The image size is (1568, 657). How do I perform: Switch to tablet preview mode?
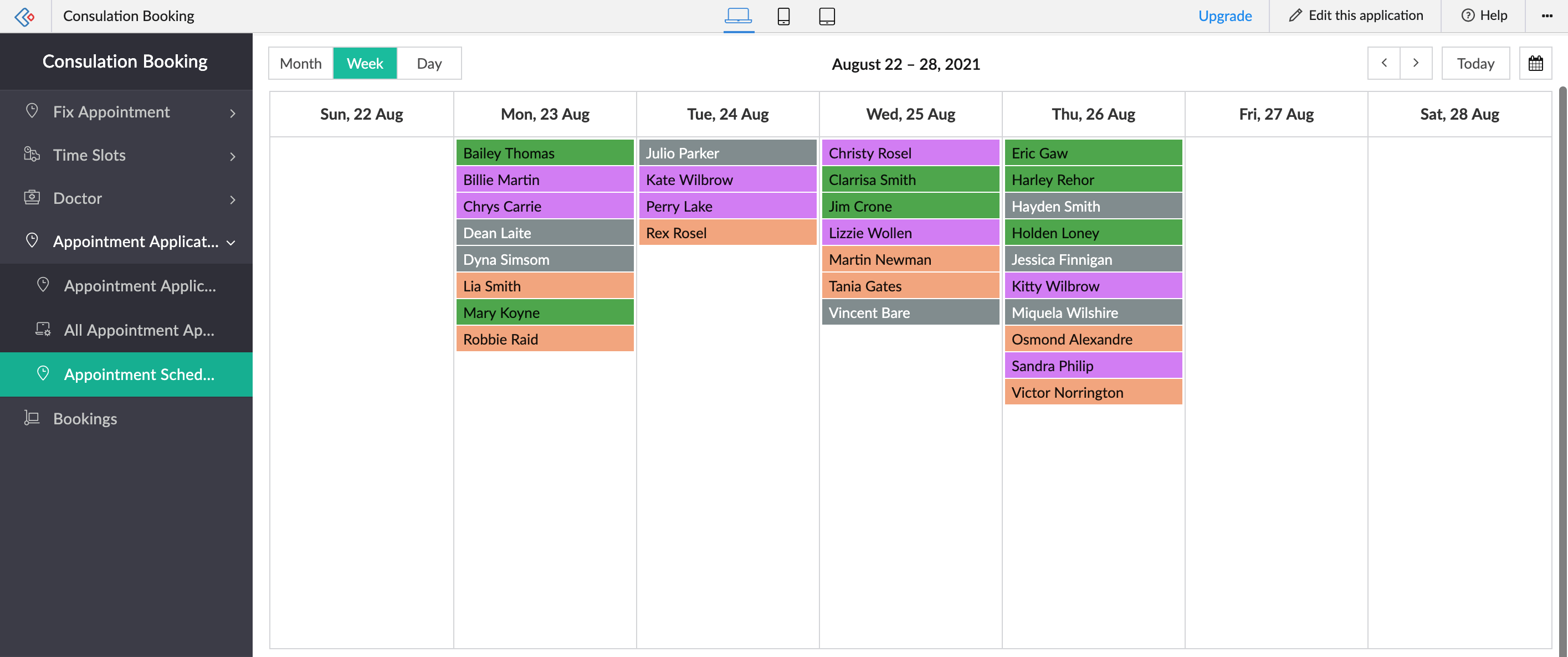coord(827,16)
